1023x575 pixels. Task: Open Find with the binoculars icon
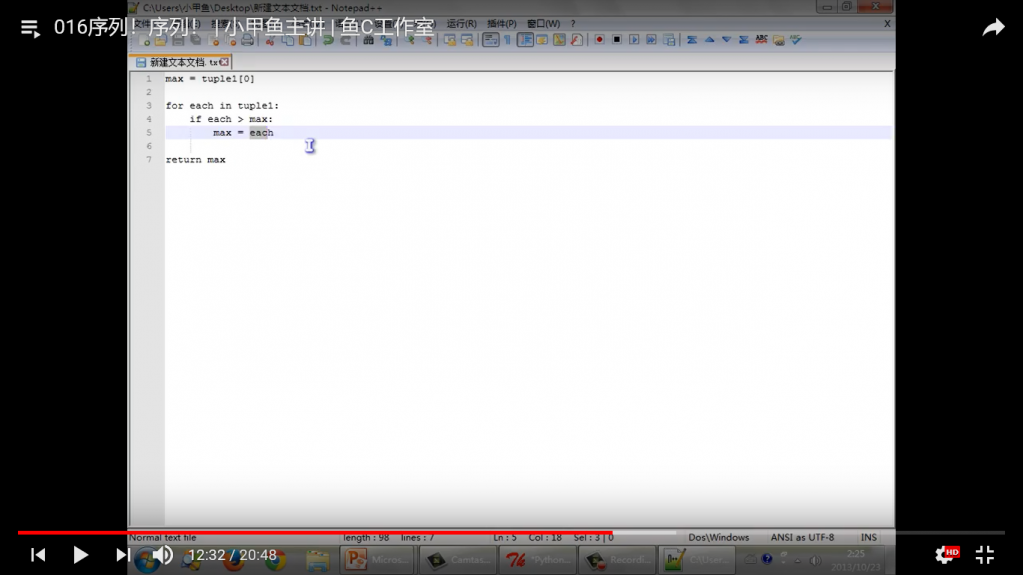point(369,40)
